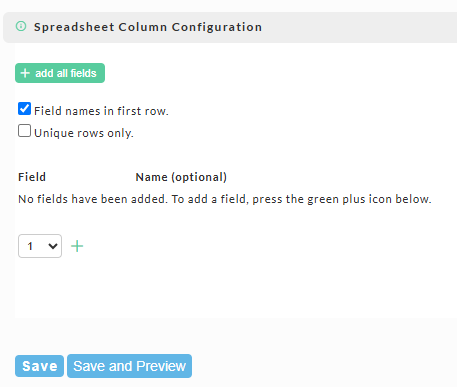This screenshot has width=457, height=387.
Task: Select the number 1 shown in the selector
Action: [30, 246]
